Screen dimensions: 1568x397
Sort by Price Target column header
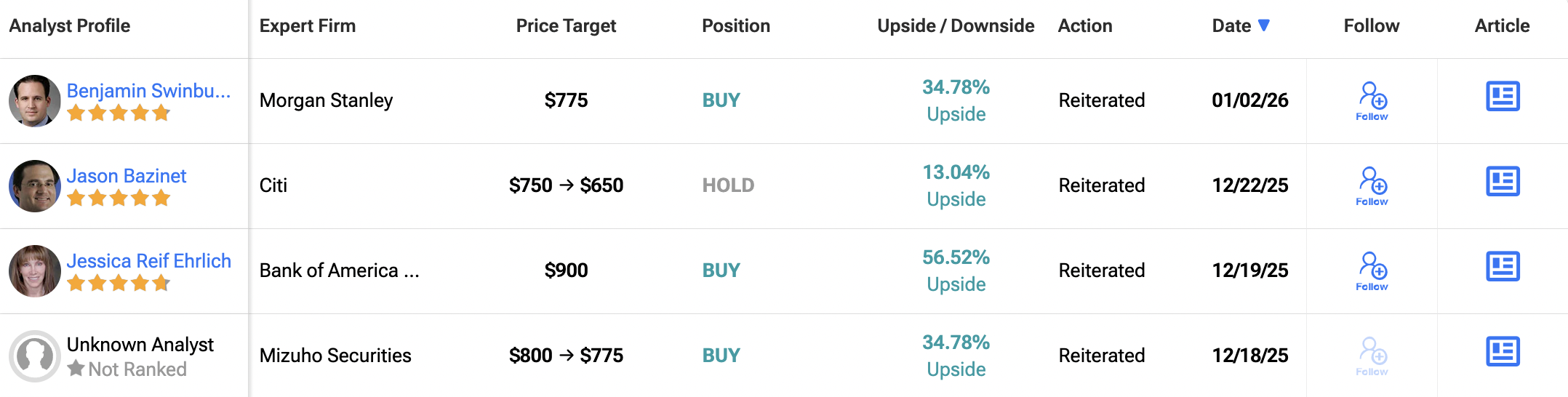click(566, 26)
